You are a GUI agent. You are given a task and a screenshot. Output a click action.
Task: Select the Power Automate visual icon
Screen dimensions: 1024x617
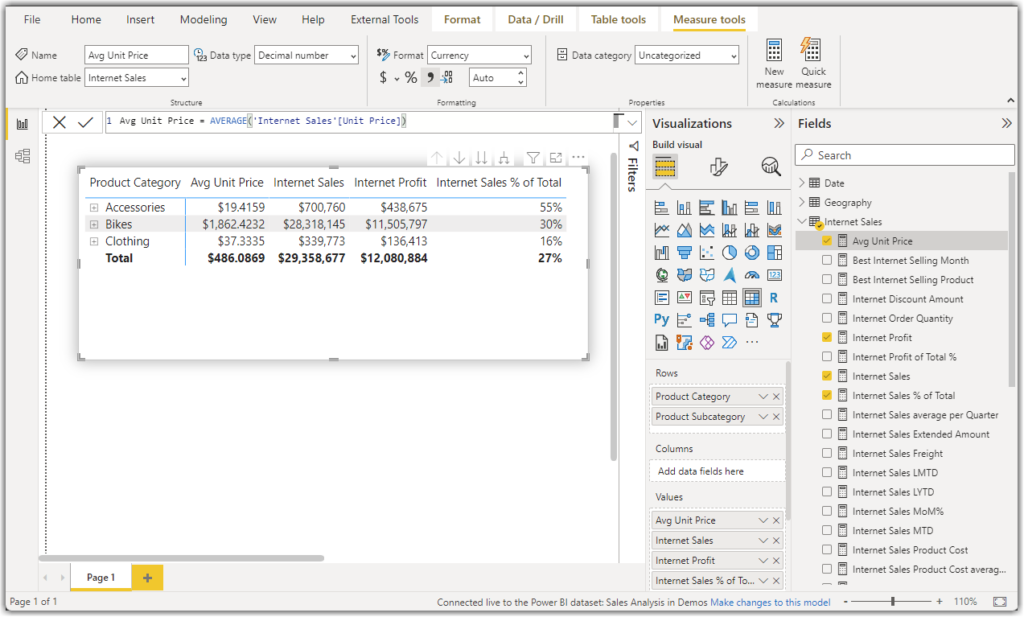coord(729,342)
